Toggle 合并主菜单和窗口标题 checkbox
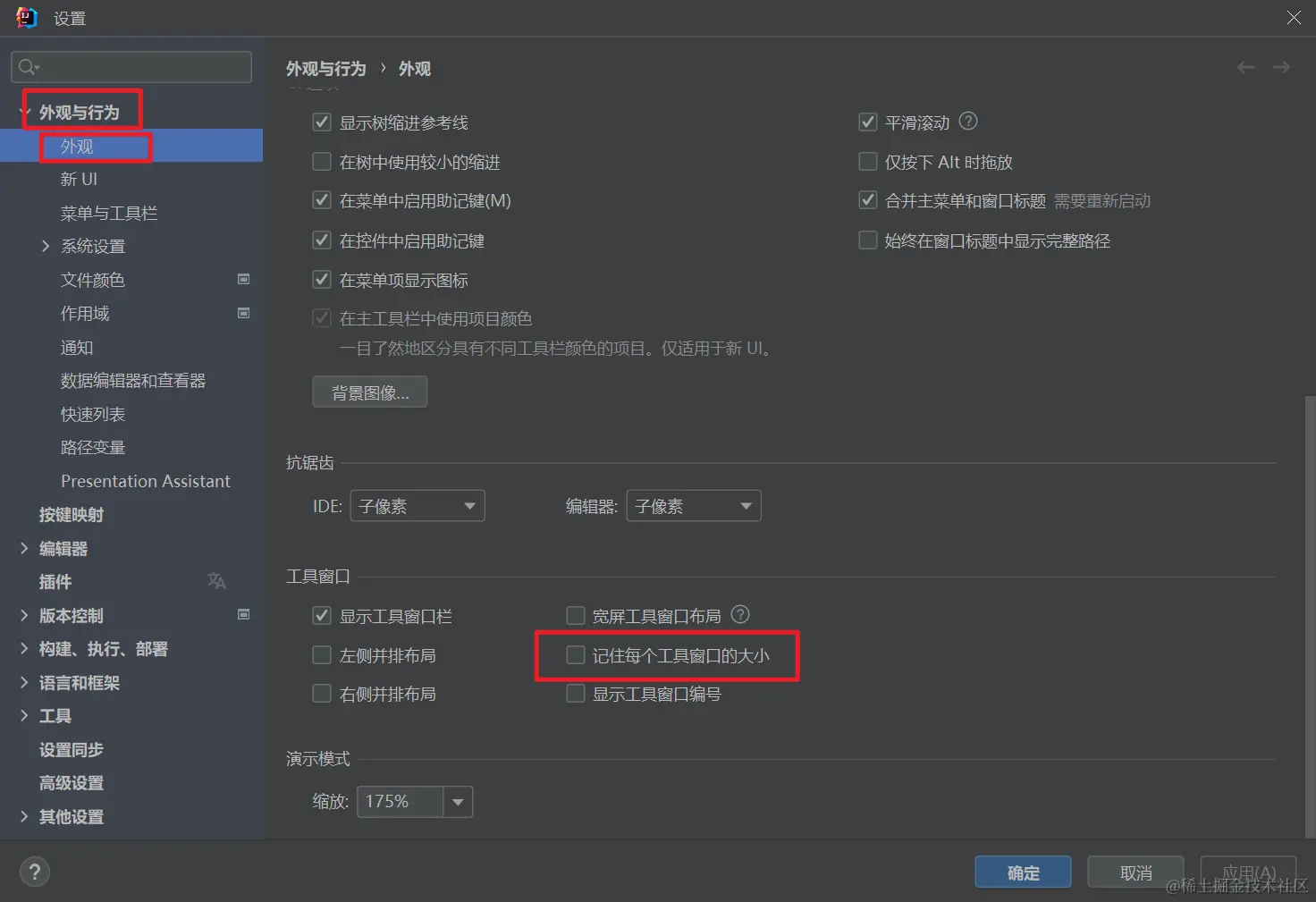The width and height of the screenshot is (1316, 902). 867,200
